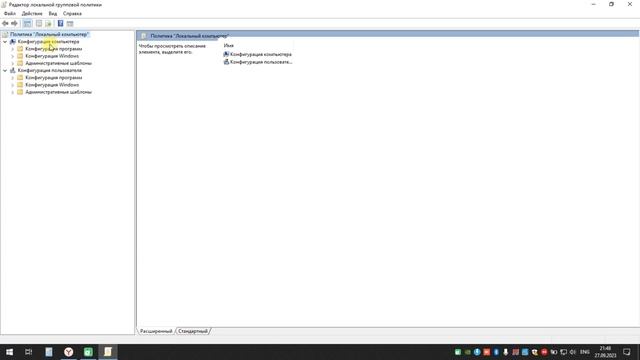Select root node Политика "Локальный компьютер" in tree
640x360 pixels.
pos(49,35)
